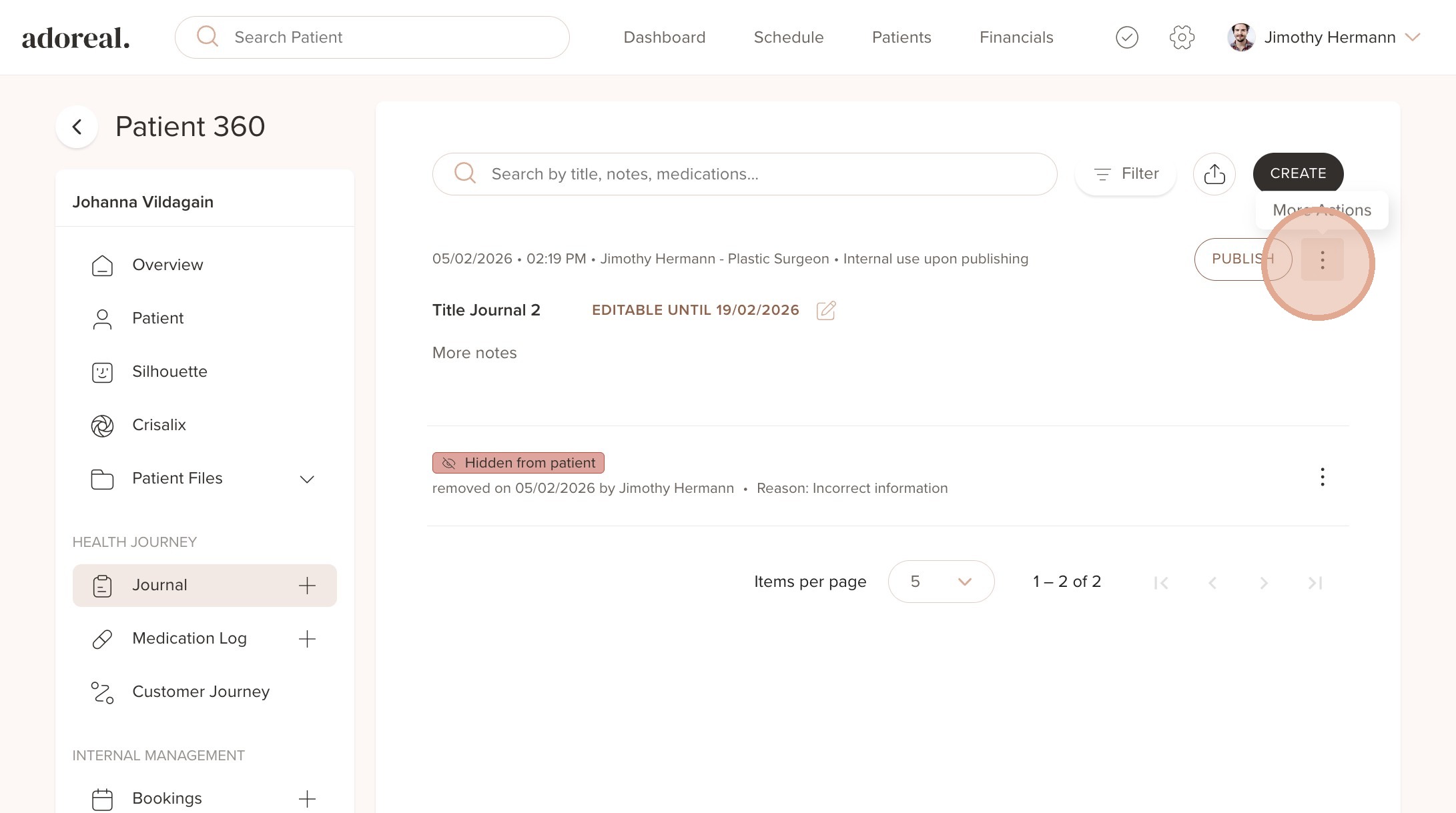
Task: Open Silhouette in the sidebar
Action: point(169,371)
